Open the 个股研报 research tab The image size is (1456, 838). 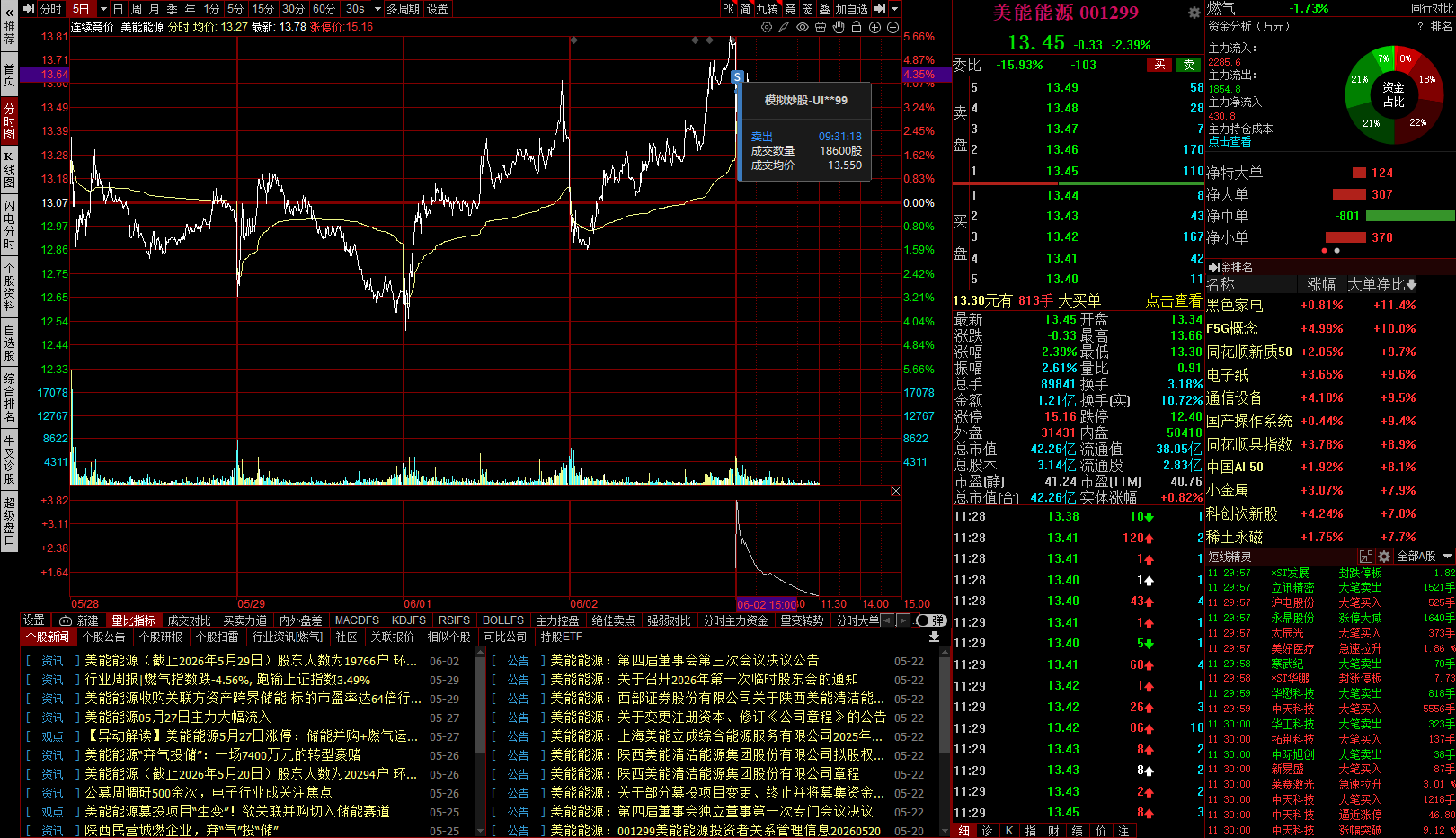point(161,637)
